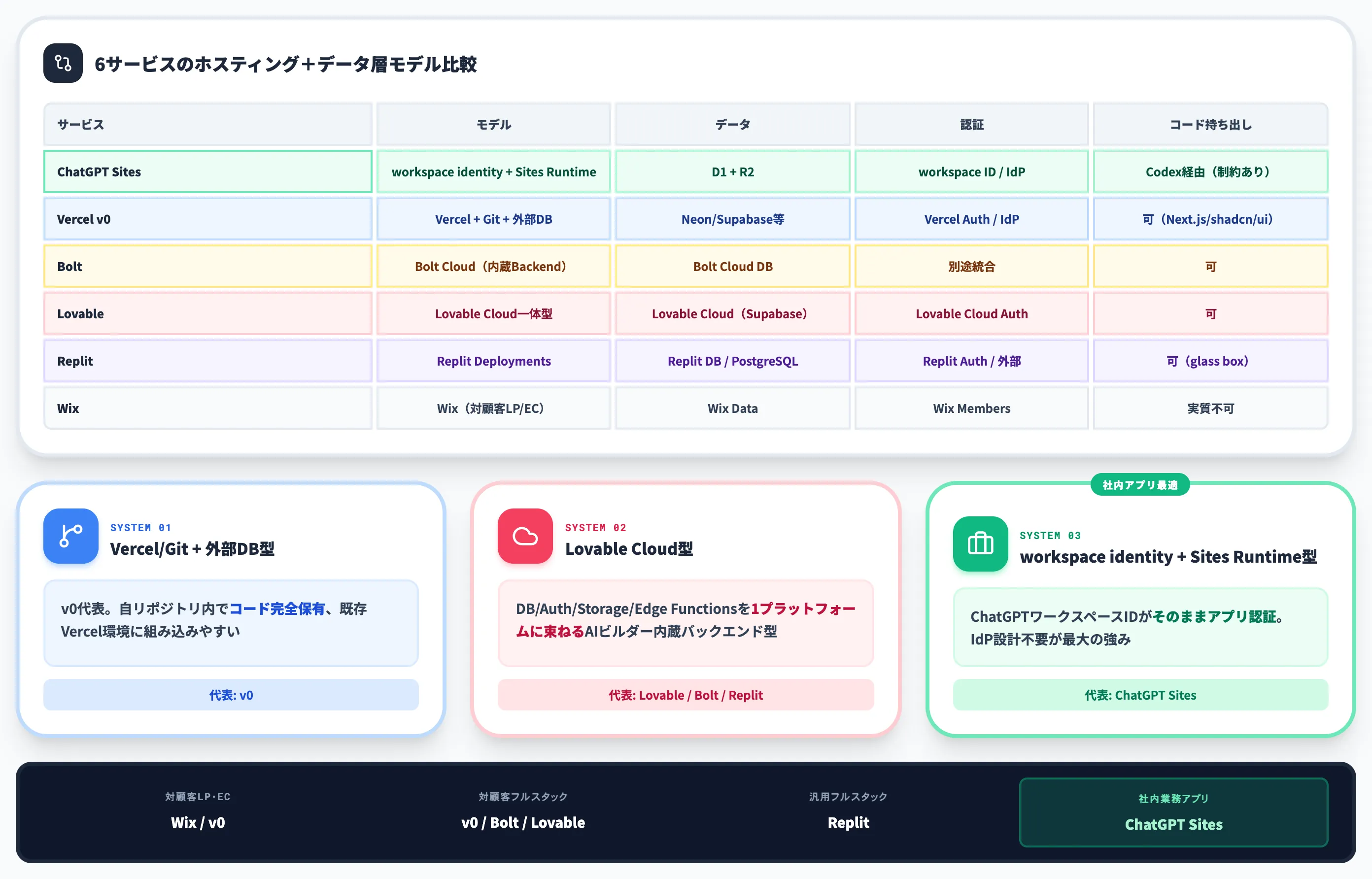Select the 社内業務アプリ ChatGPT Sites footer box
The height and width of the screenshot is (879, 1372).
coord(1173,812)
